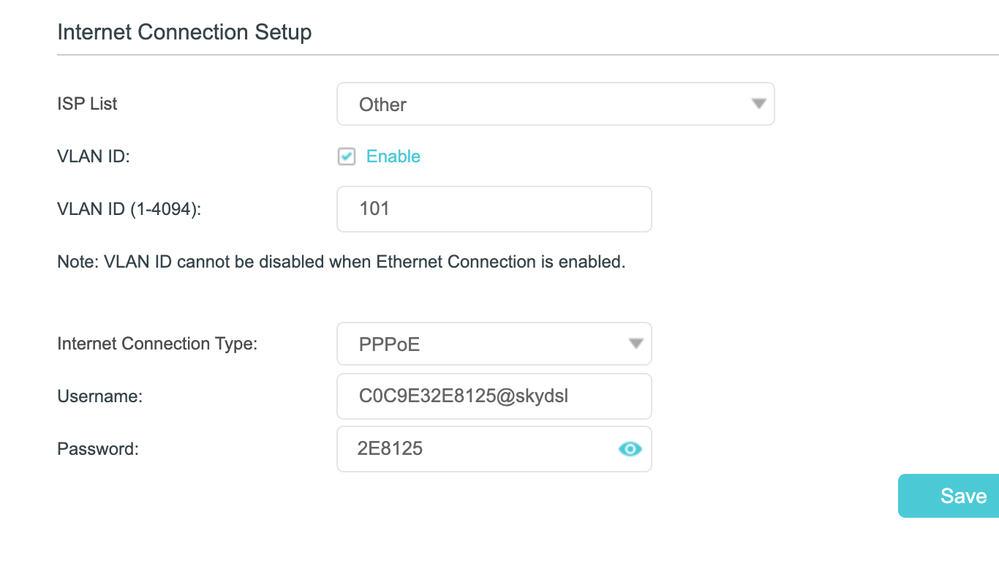999x585 pixels.
Task: Click the Username label
Action: (100, 396)
